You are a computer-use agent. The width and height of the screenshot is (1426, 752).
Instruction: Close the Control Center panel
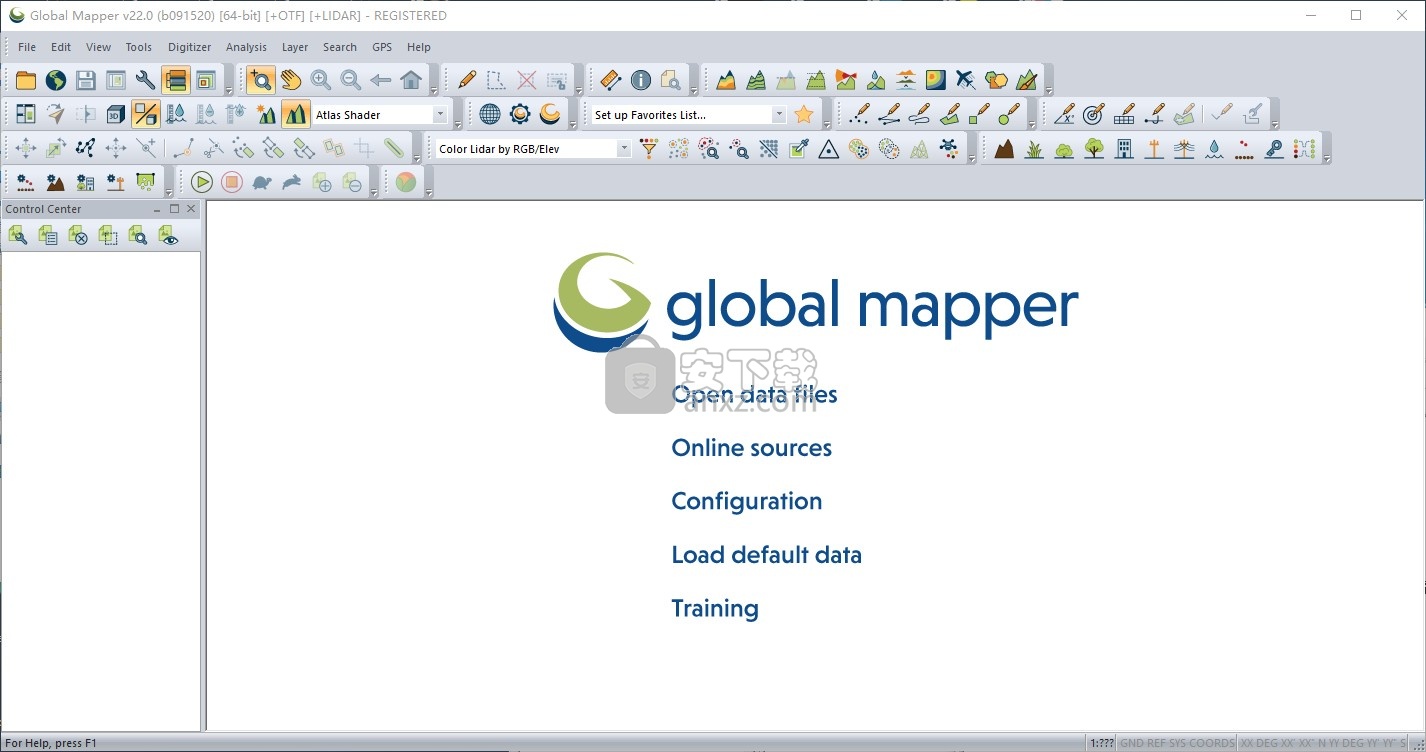[191, 209]
